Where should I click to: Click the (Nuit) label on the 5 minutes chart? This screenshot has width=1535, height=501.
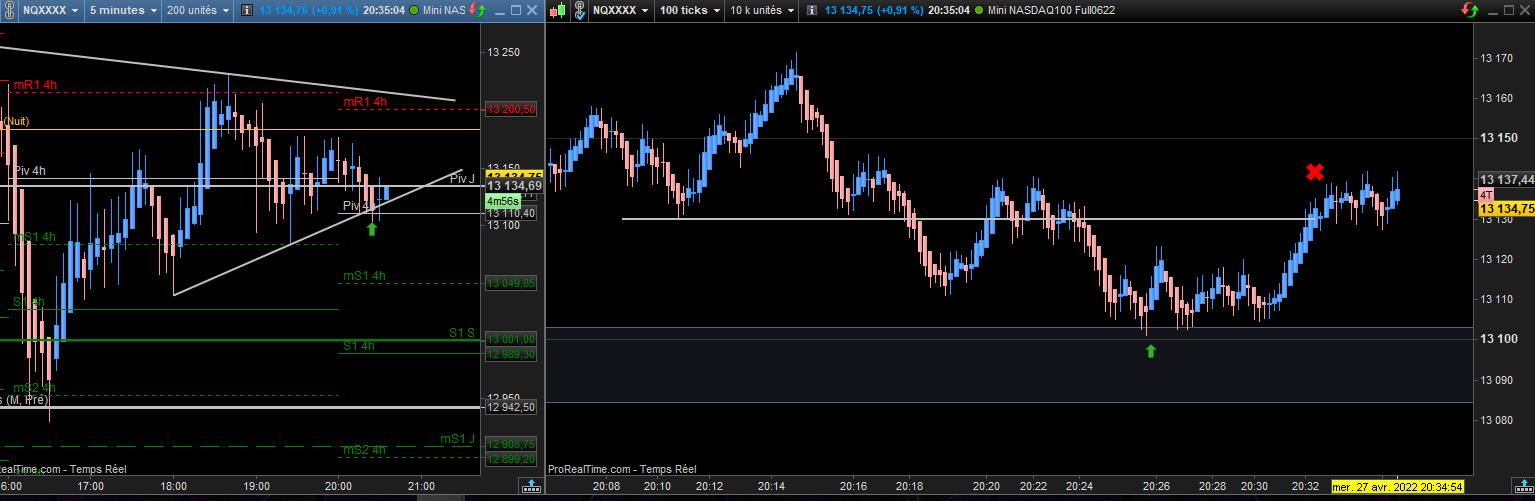15,121
